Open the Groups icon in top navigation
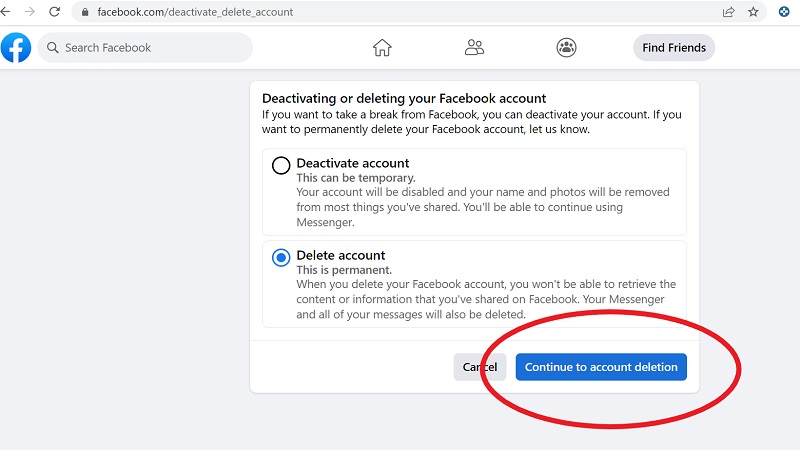Viewport: 800px width, 450px height. click(566, 47)
